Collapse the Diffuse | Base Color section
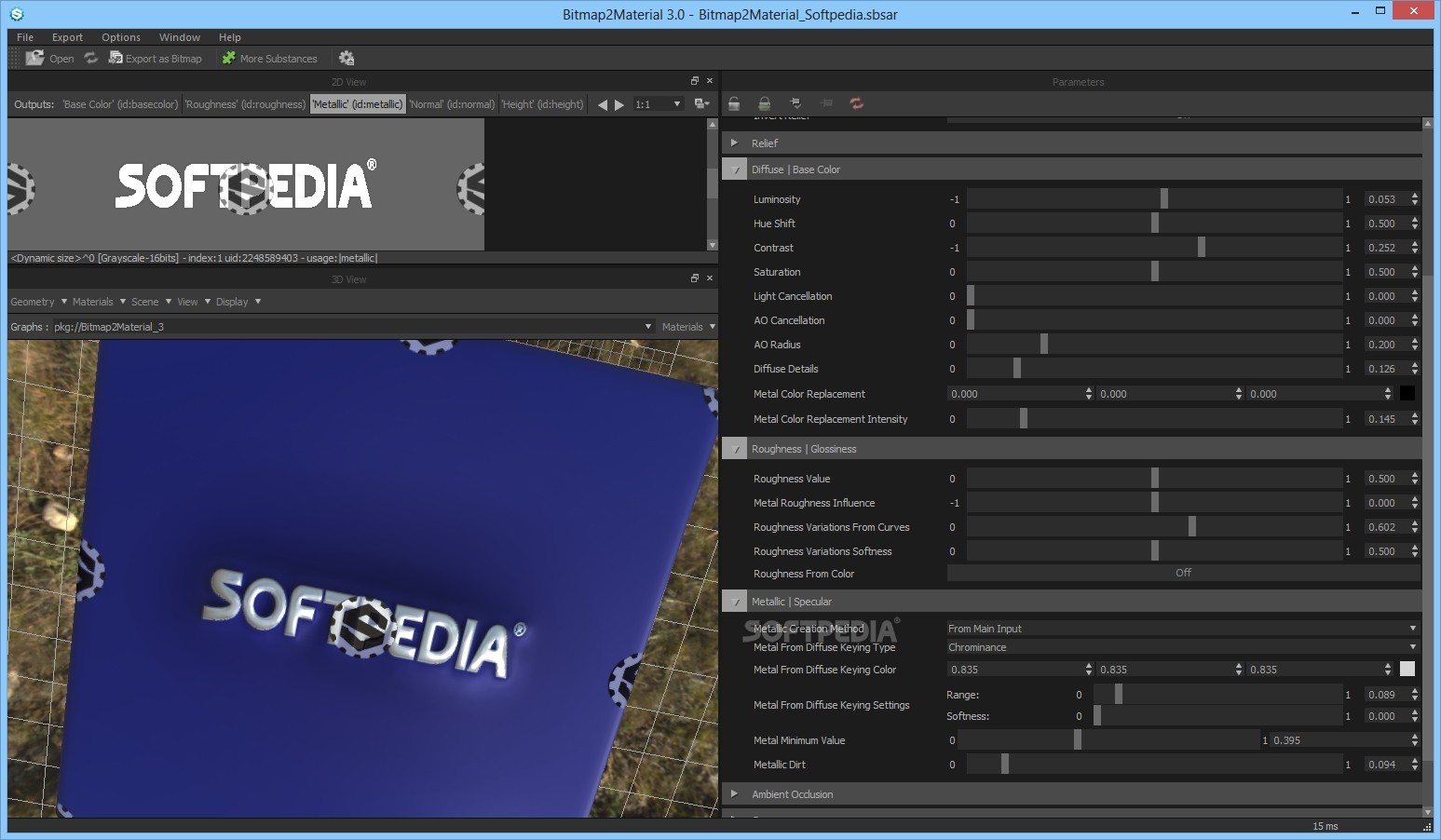The image size is (1441, 840). (735, 169)
